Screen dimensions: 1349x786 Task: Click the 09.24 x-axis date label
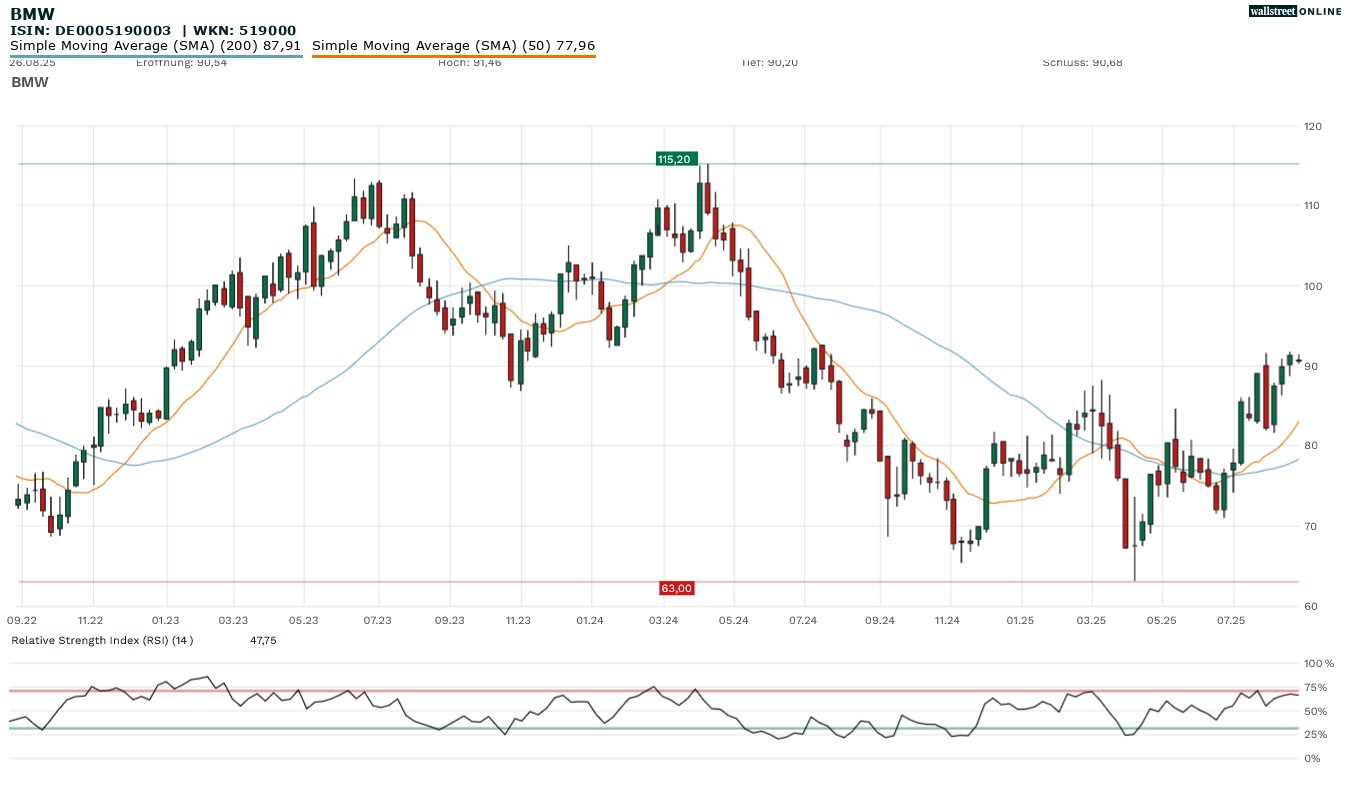[x=879, y=621]
